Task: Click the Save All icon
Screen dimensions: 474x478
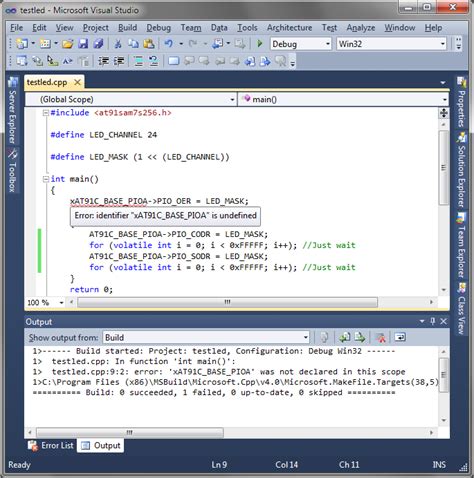Action: coord(99,44)
